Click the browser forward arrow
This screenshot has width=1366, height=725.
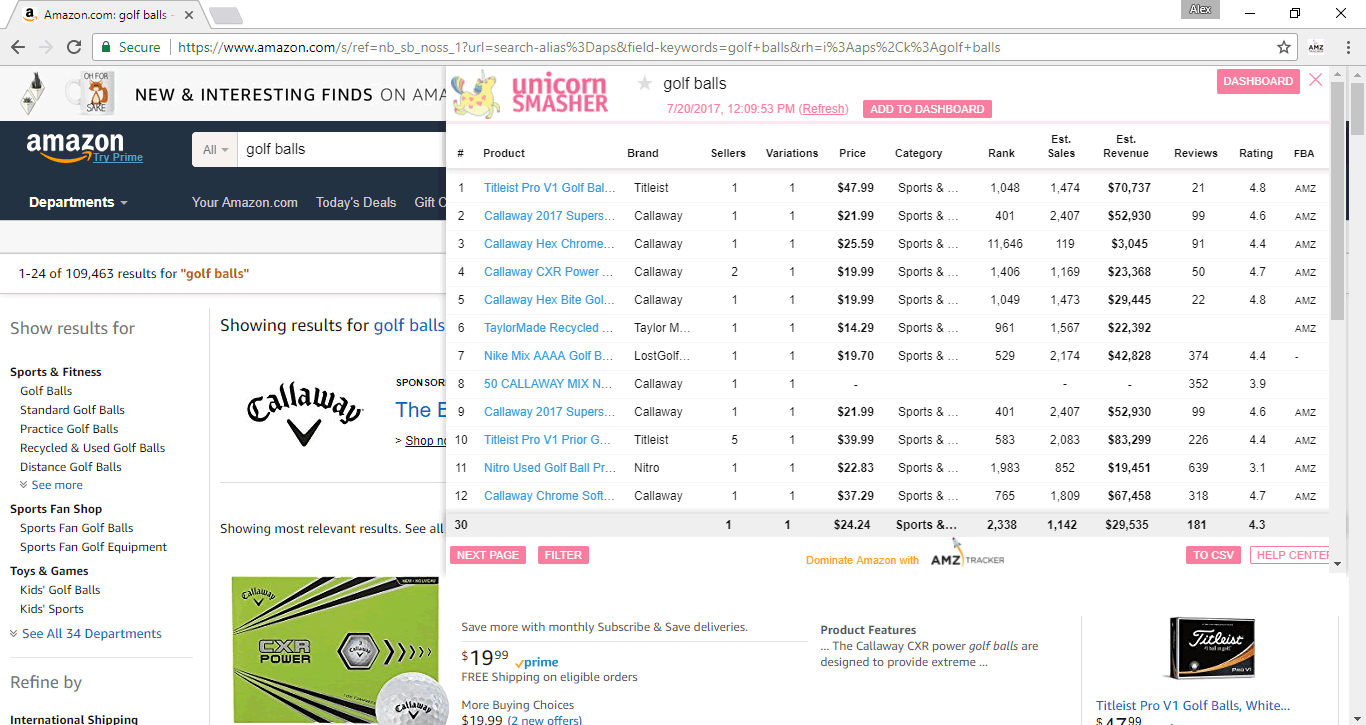[x=46, y=47]
